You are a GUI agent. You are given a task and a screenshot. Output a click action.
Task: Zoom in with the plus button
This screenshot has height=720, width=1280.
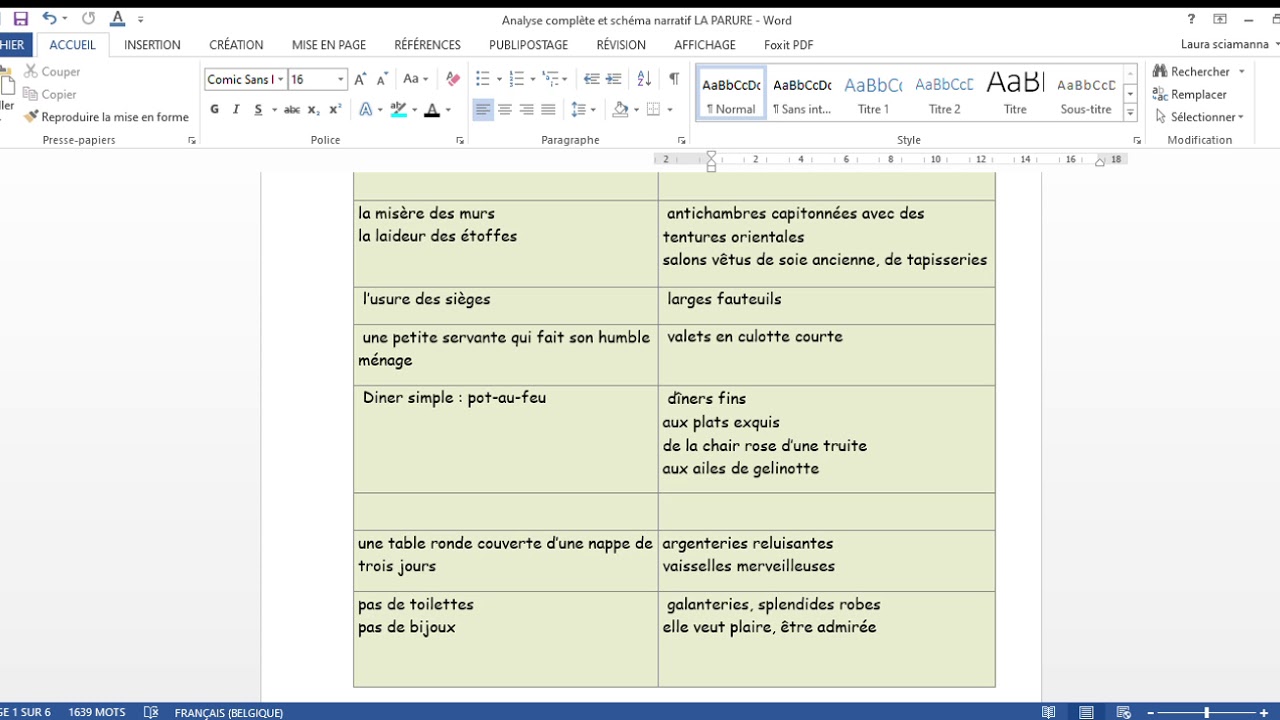(x=1264, y=712)
